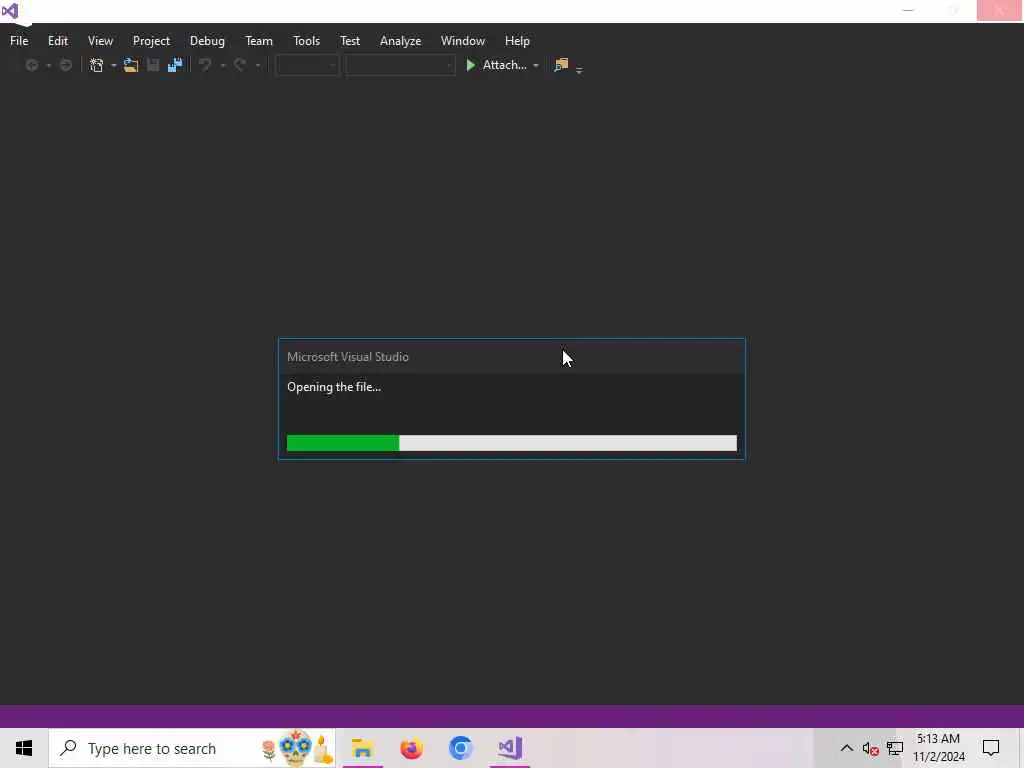Image resolution: width=1024 pixels, height=768 pixels.
Task: Open File Explorer from the taskbar
Action: (362, 748)
